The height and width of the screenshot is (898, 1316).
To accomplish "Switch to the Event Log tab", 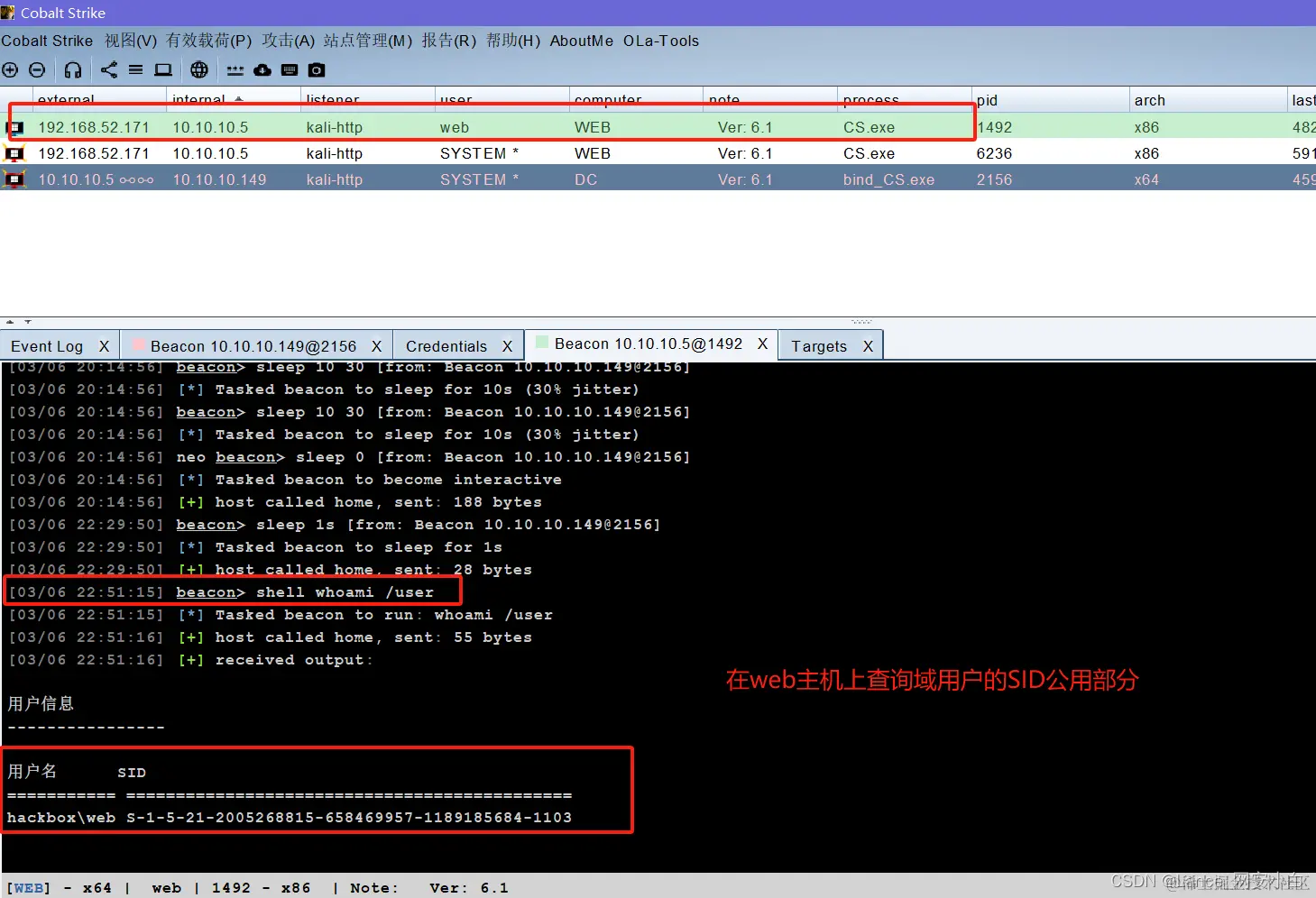I will 47,346.
